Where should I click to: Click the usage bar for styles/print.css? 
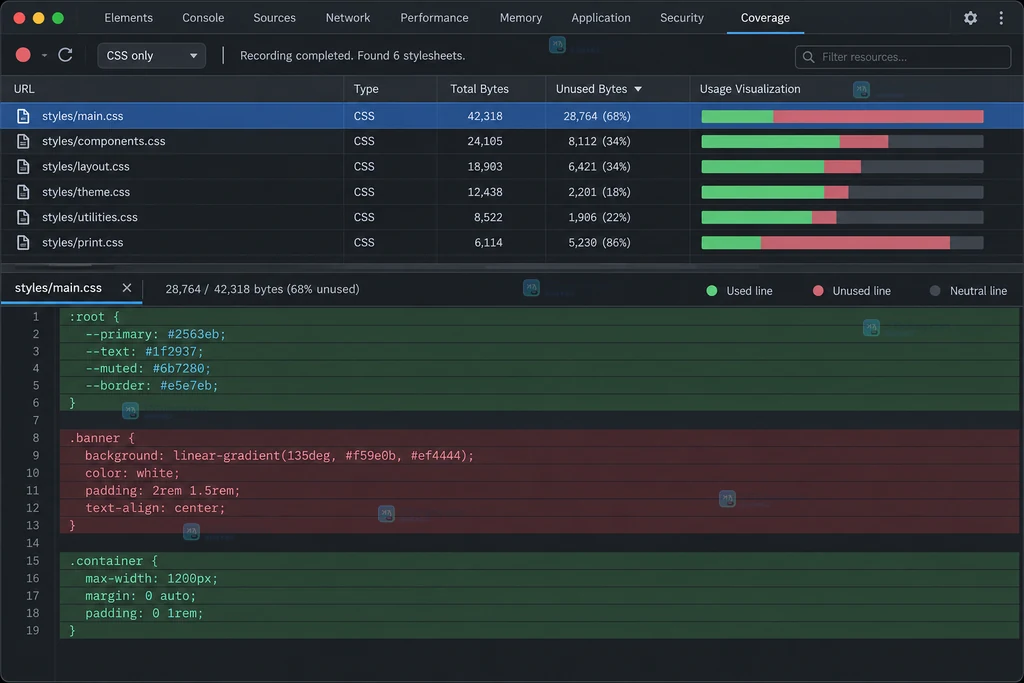click(x=842, y=242)
